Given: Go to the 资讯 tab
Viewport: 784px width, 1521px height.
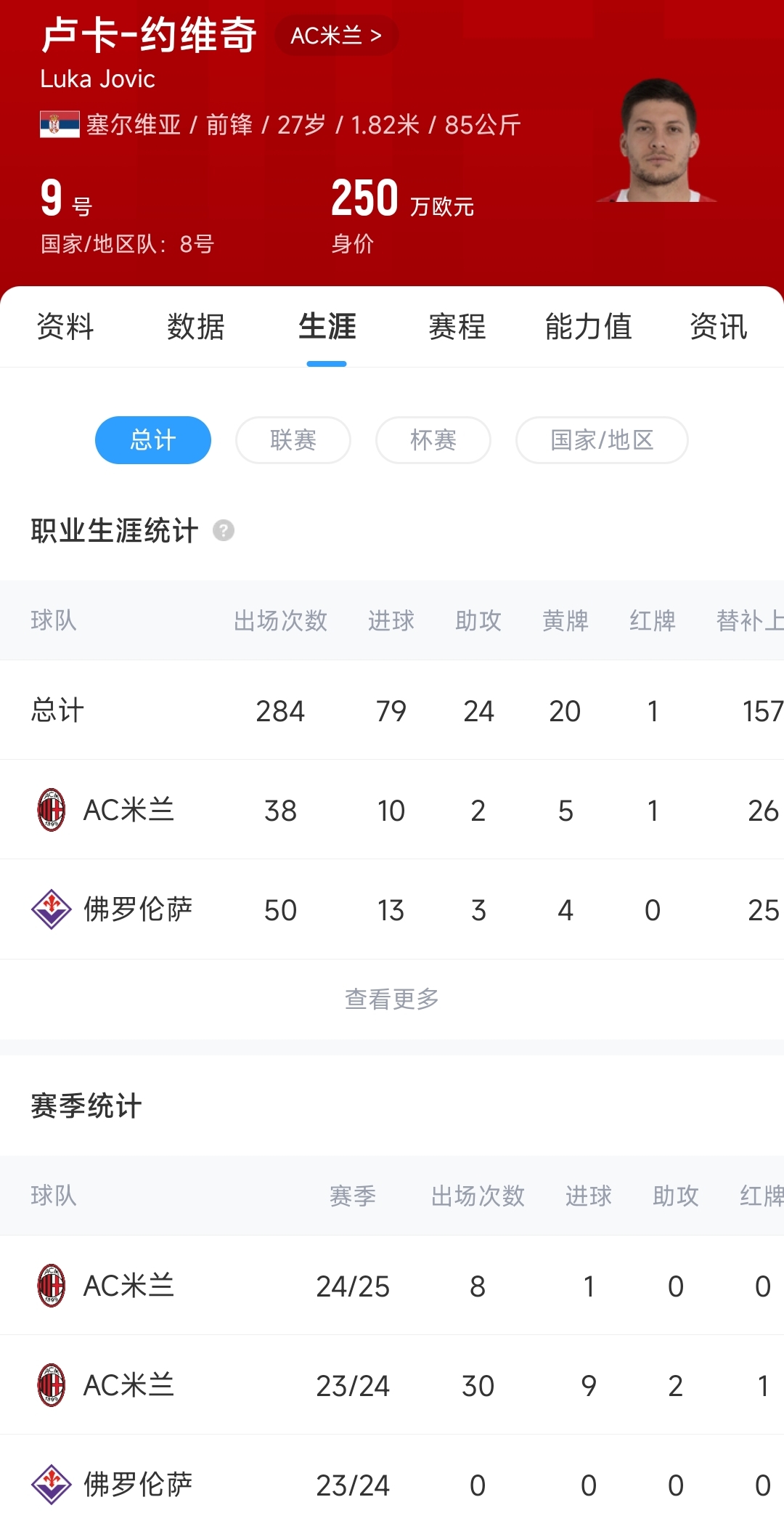Looking at the screenshot, I should (x=719, y=327).
